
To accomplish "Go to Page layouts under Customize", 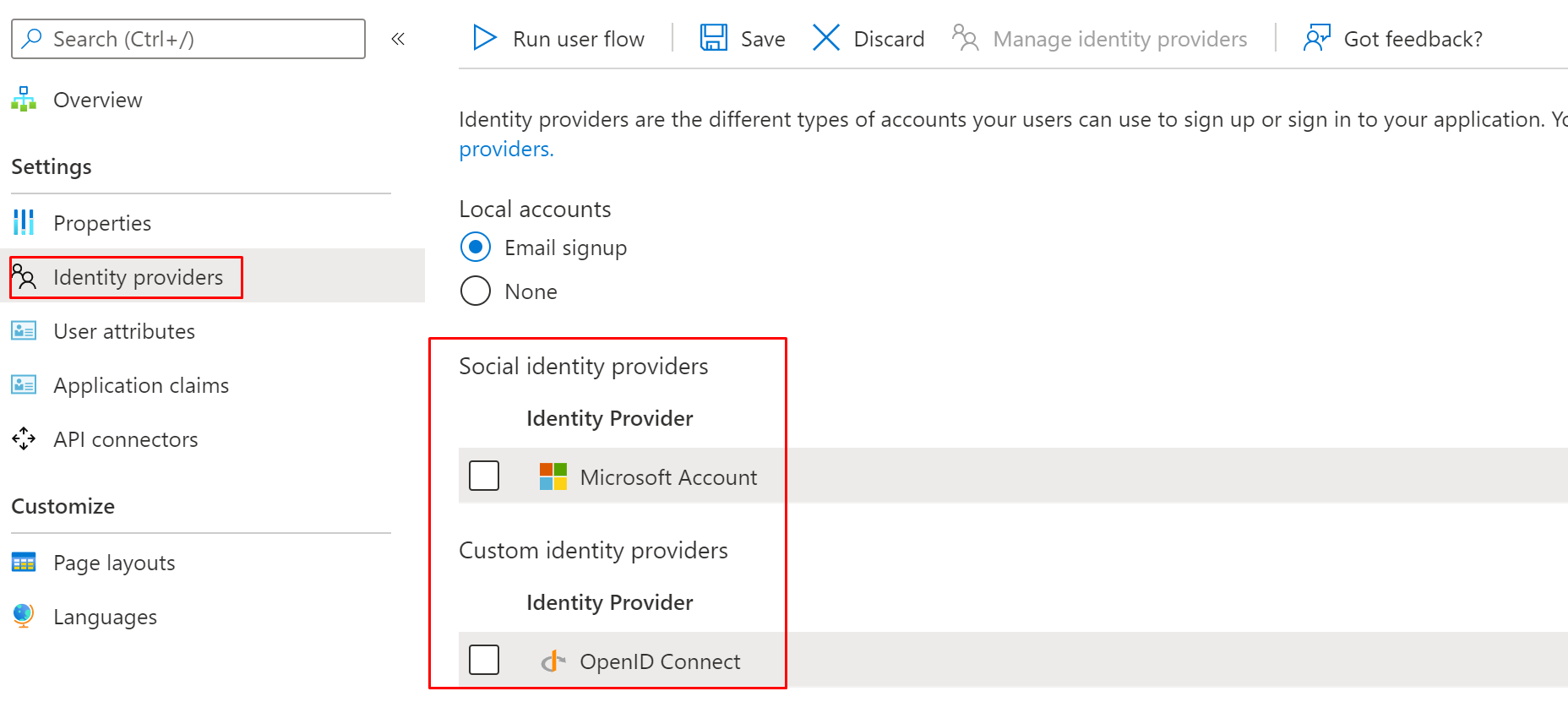I will point(114,563).
